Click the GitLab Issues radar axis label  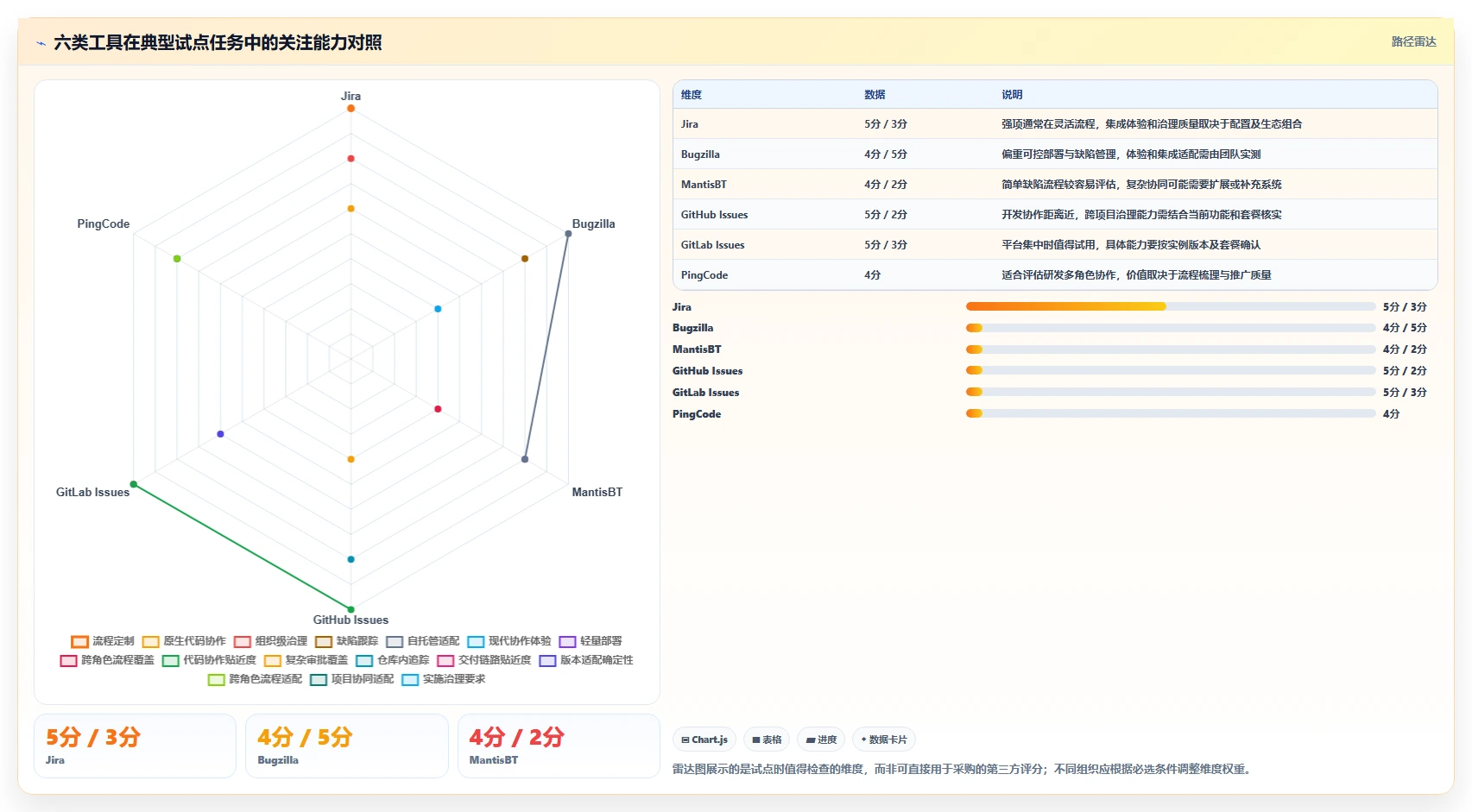(93, 492)
